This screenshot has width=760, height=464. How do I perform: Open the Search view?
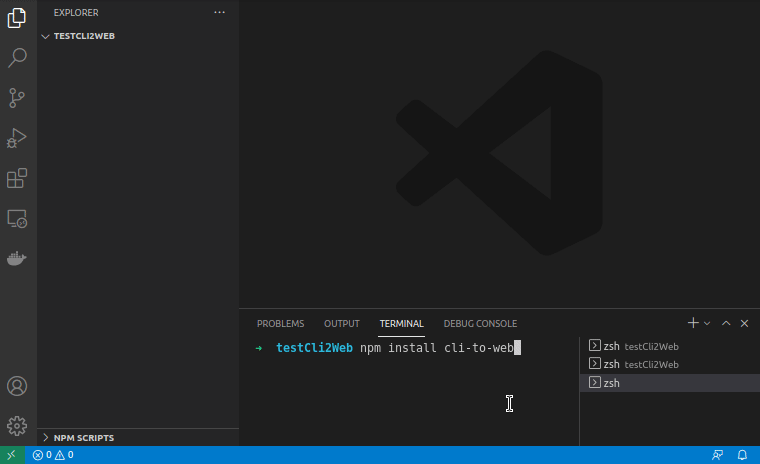[x=17, y=58]
